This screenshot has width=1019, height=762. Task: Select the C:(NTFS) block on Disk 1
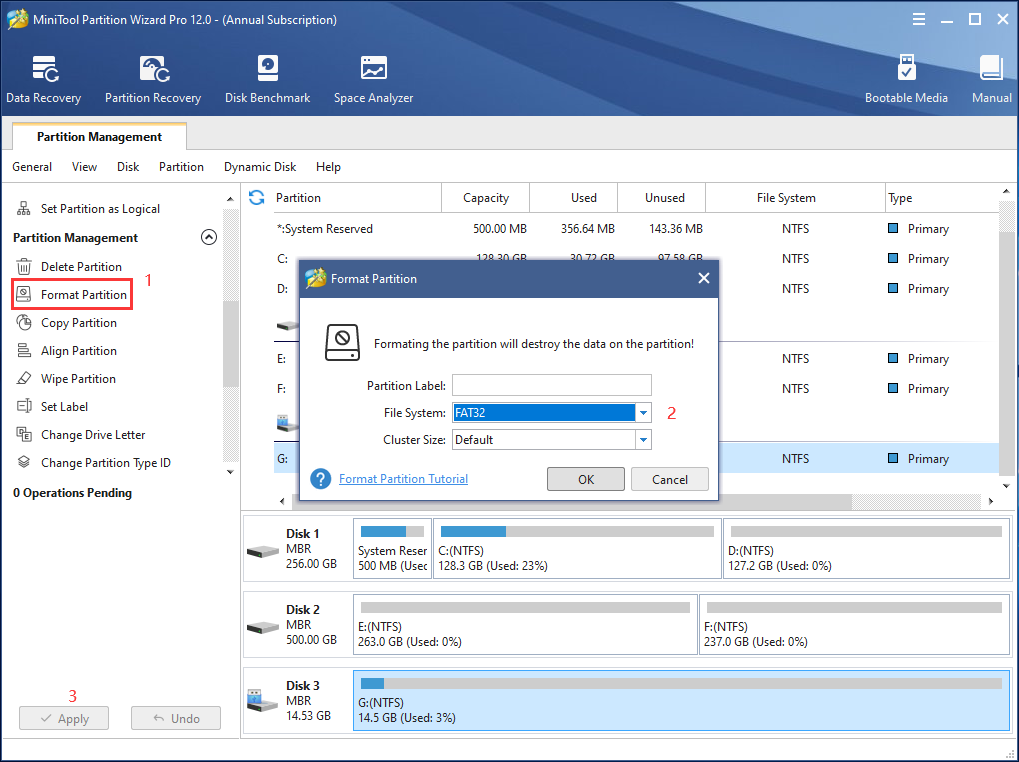[577, 548]
